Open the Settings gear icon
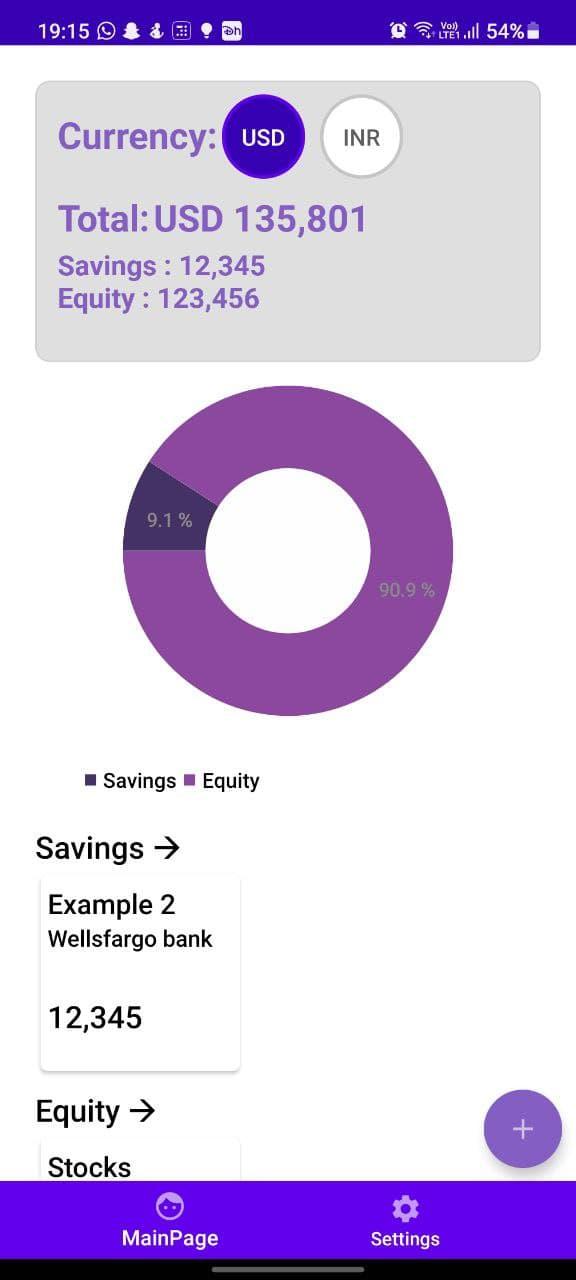Screen dimensions: 576x1280 405,1208
